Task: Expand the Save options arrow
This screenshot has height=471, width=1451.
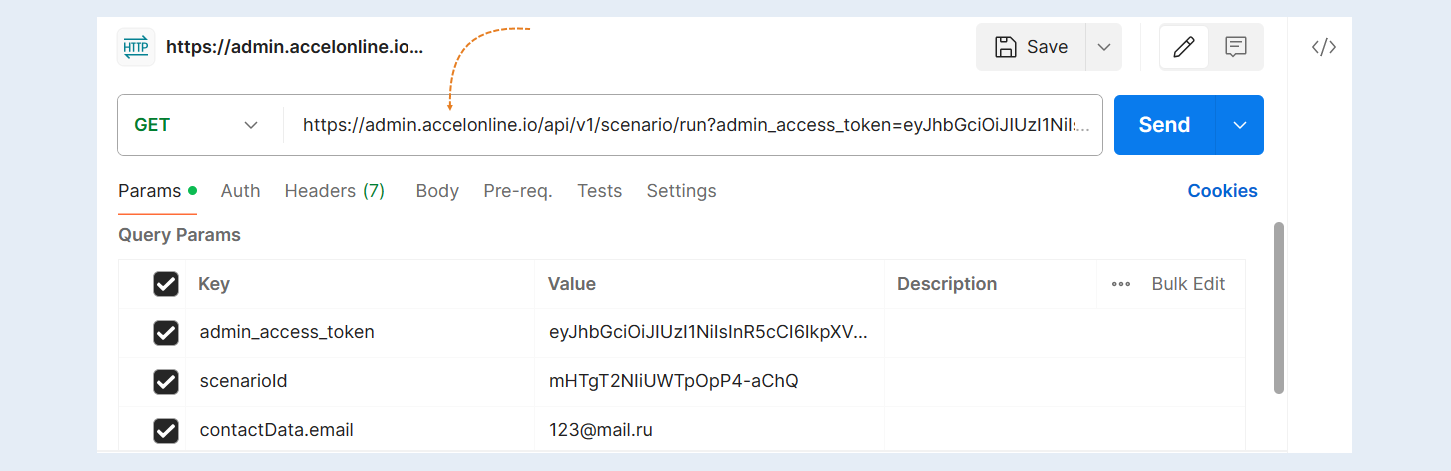Action: (x=1104, y=47)
